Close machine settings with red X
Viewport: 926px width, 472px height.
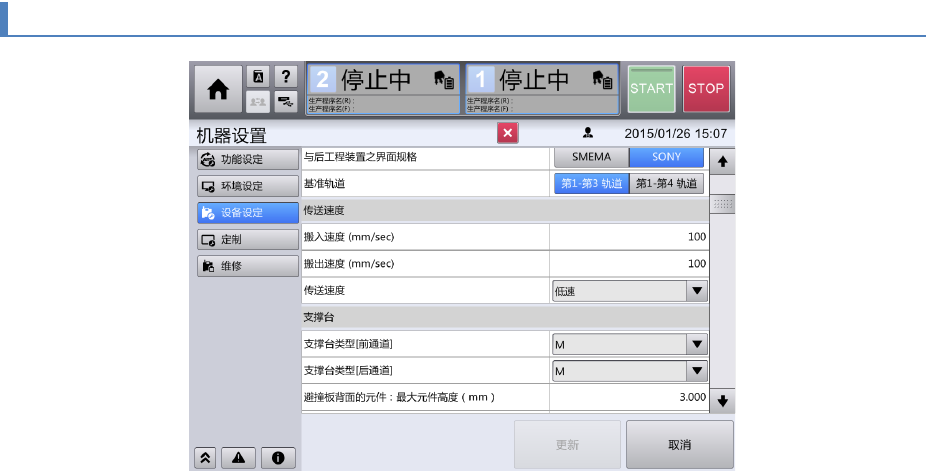(507, 133)
